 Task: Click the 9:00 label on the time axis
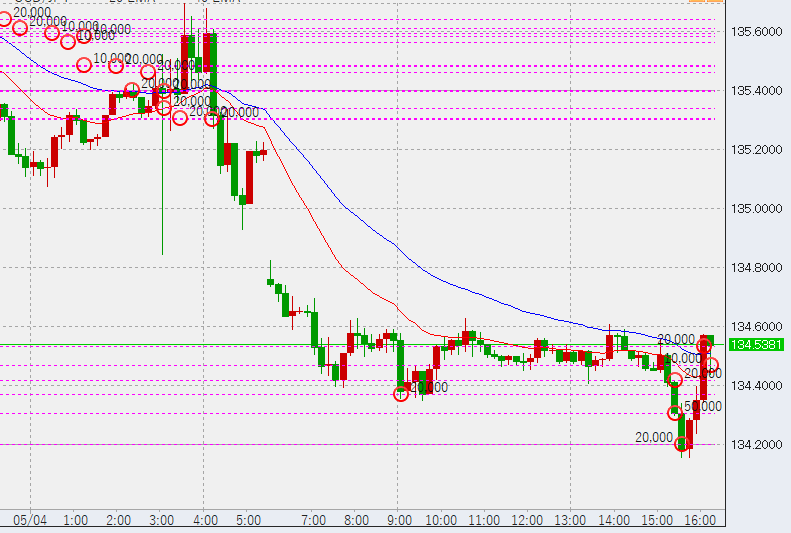(399, 521)
